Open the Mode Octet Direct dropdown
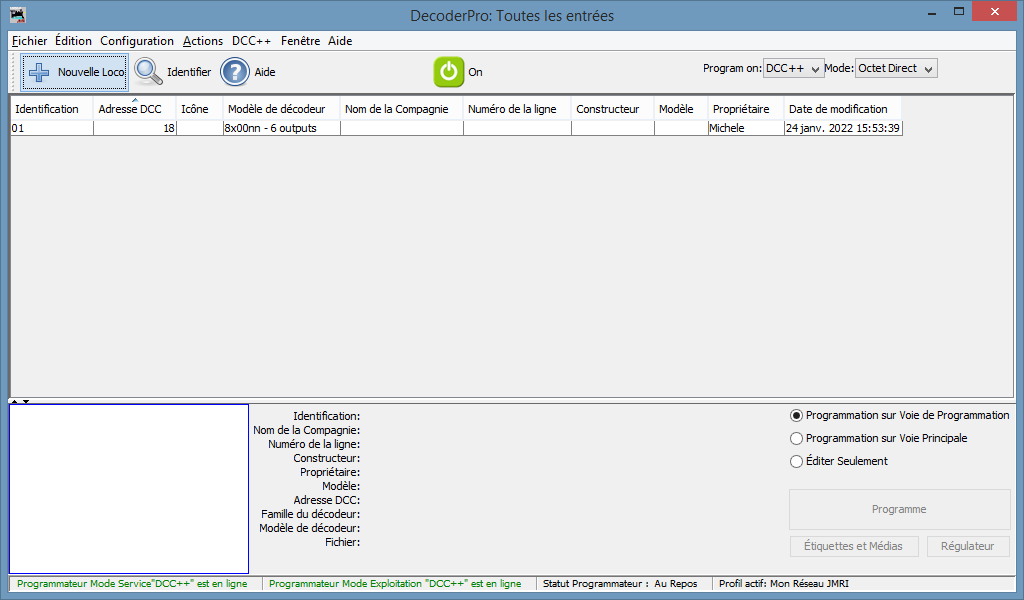 [x=896, y=68]
